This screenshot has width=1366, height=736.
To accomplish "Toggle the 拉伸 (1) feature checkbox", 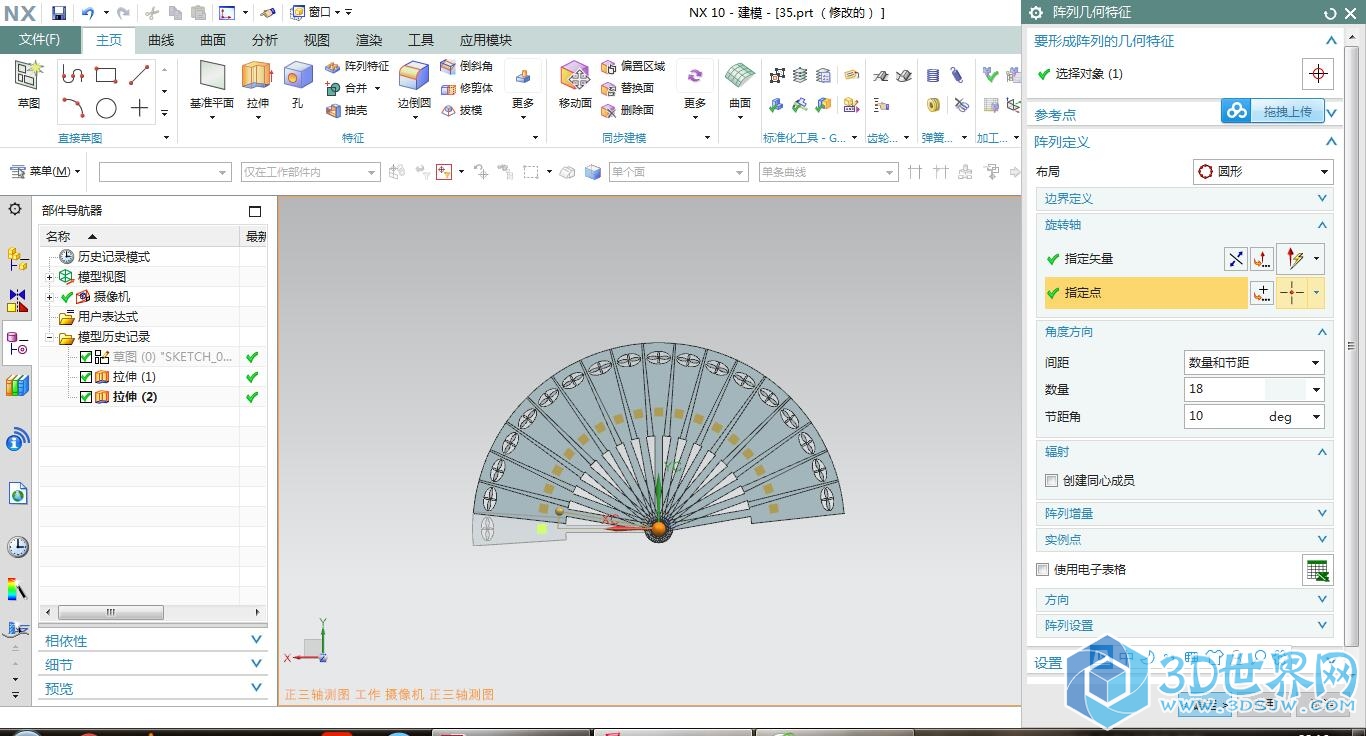I will click(x=86, y=377).
